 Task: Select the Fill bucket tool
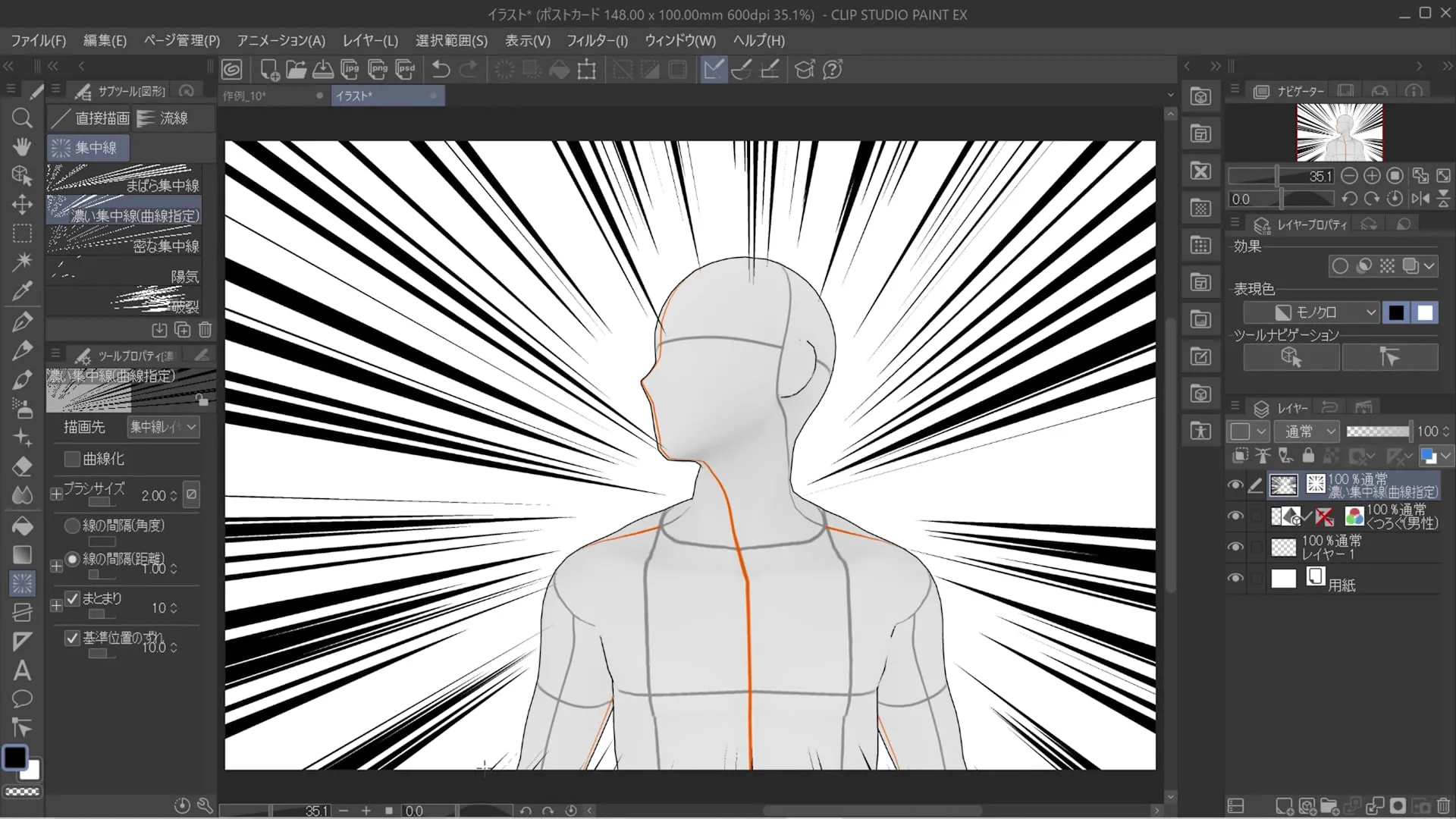coord(22,526)
